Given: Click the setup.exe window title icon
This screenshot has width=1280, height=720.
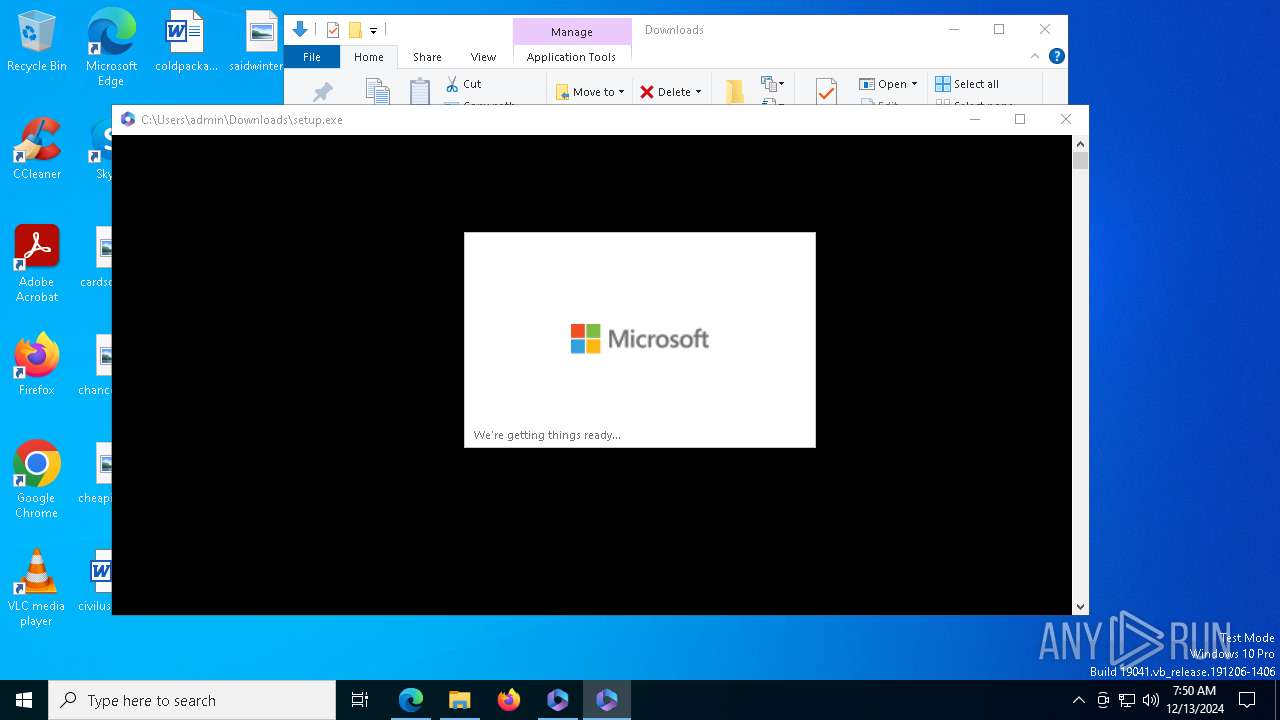Looking at the screenshot, I should click(128, 120).
